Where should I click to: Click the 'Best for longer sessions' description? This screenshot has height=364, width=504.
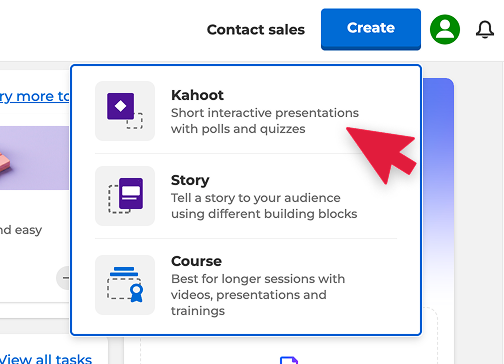click(x=258, y=295)
